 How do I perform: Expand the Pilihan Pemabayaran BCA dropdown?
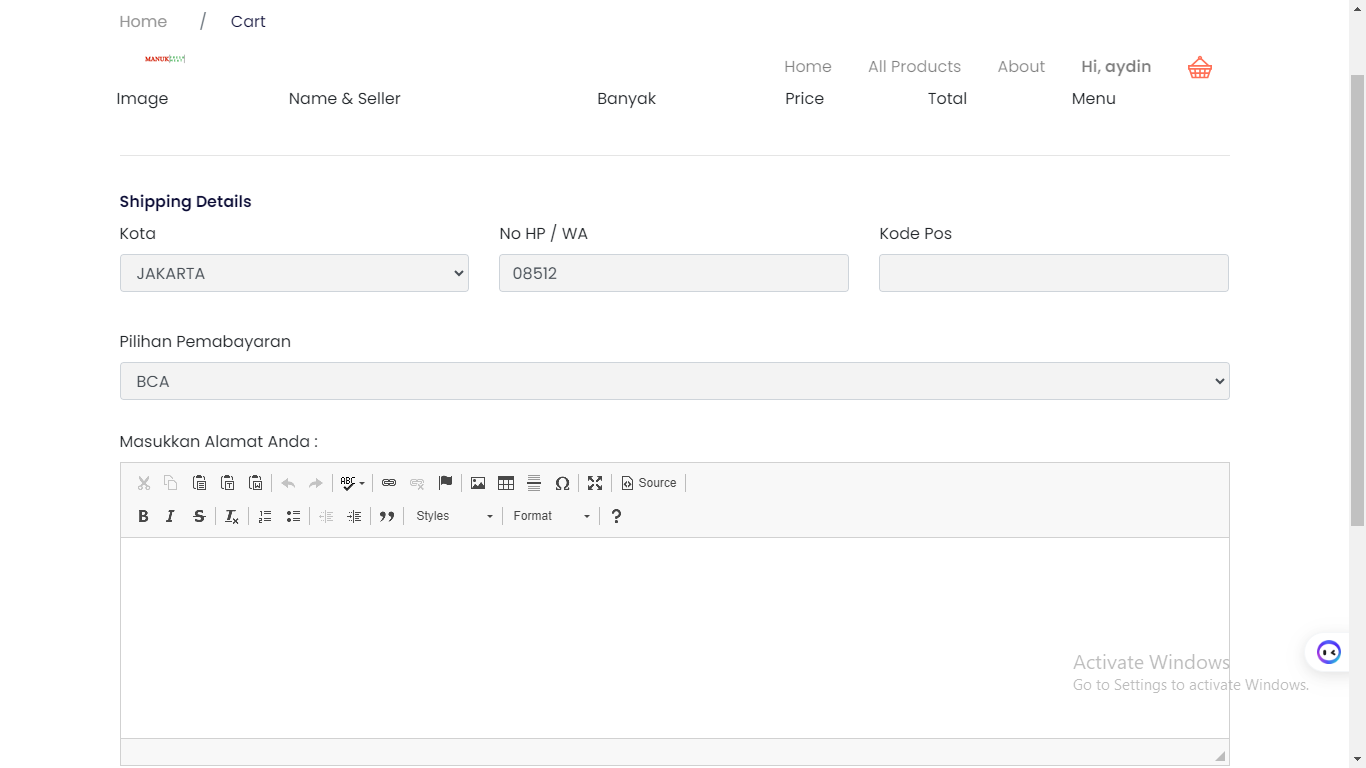pos(674,381)
